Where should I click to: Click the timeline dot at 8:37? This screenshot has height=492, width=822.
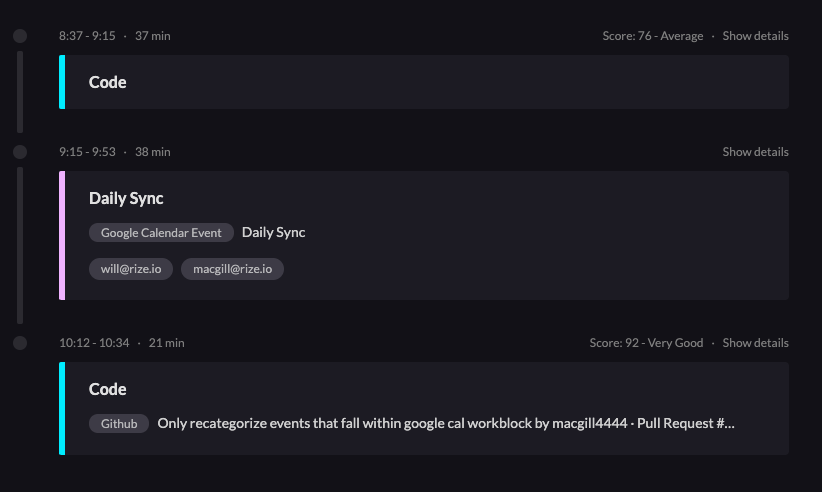(x=20, y=36)
